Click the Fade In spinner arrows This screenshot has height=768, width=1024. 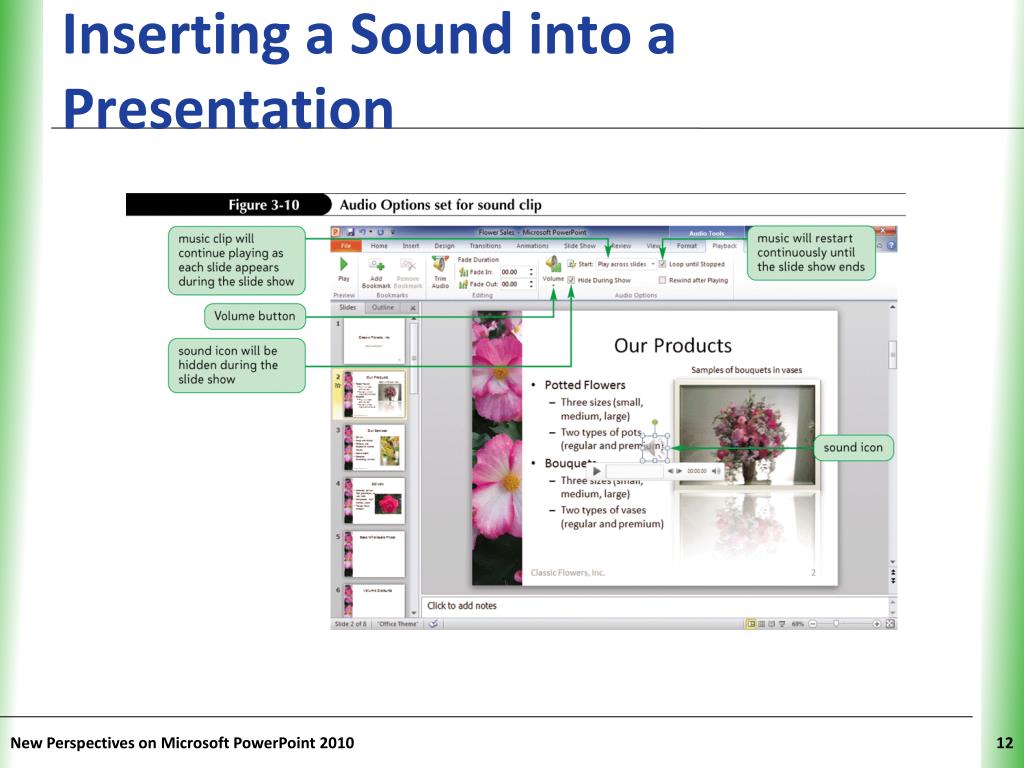pos(531,272)
